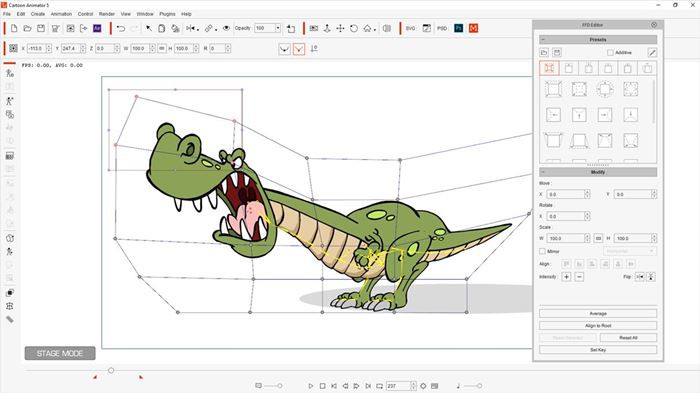Image resolution: width=700 pixels, height=393 pixels.
Task: Open the Animation menu
Action: 61,14
